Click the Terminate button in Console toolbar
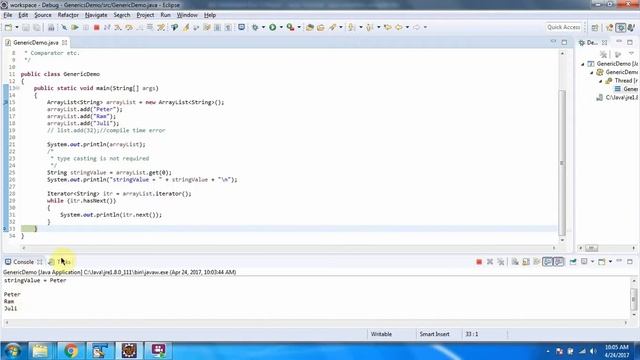Image resolution: width=640 pixels, height=360 pixels. pyautogui.click(x=479, y=262)
